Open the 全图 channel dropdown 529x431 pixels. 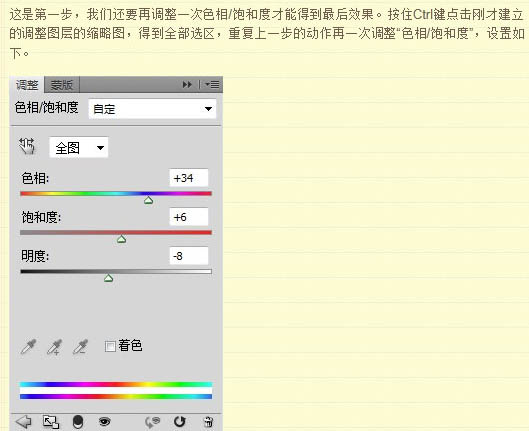(79, 147)
